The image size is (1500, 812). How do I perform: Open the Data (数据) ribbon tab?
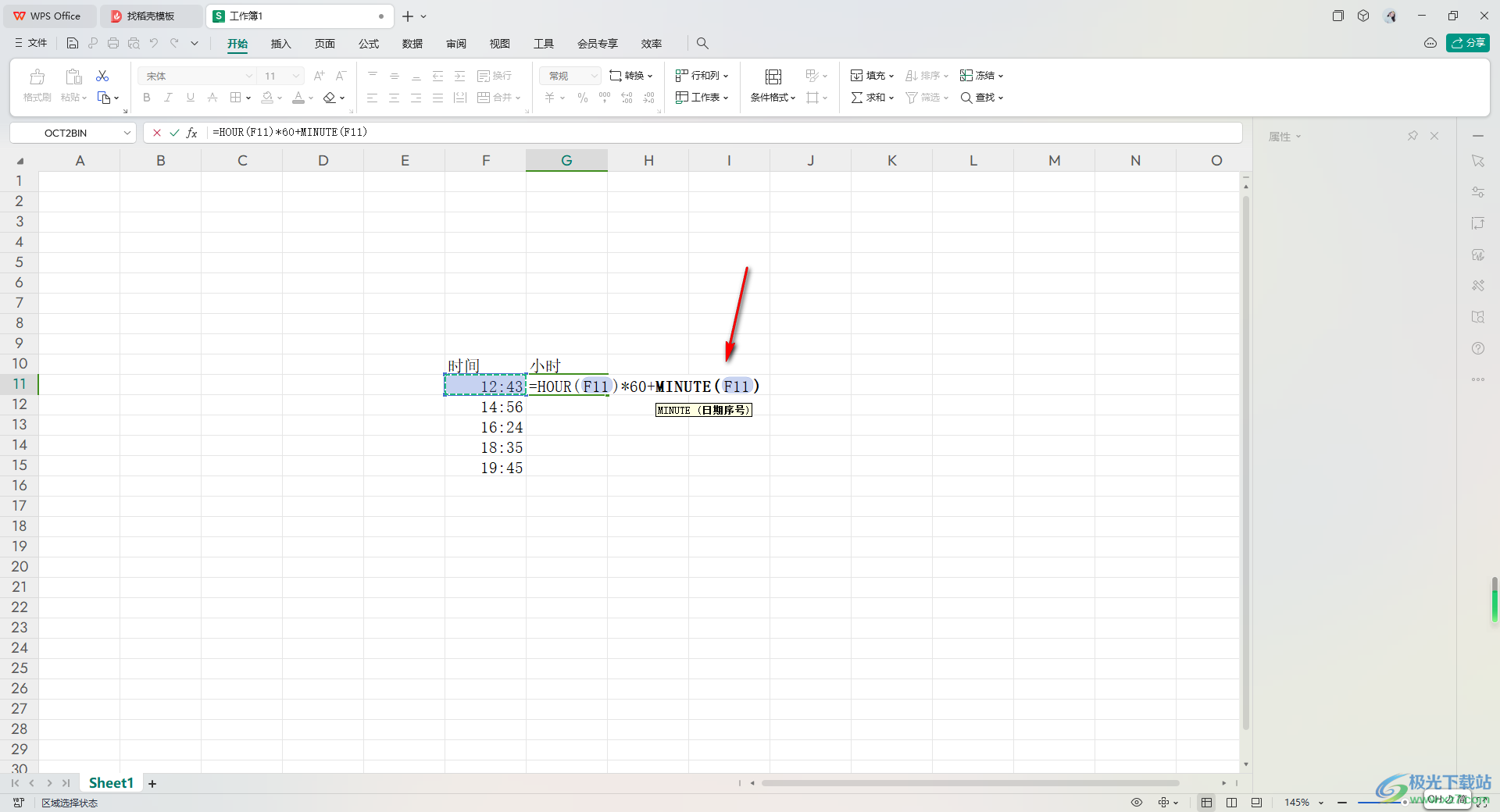(x=412, y=44)
